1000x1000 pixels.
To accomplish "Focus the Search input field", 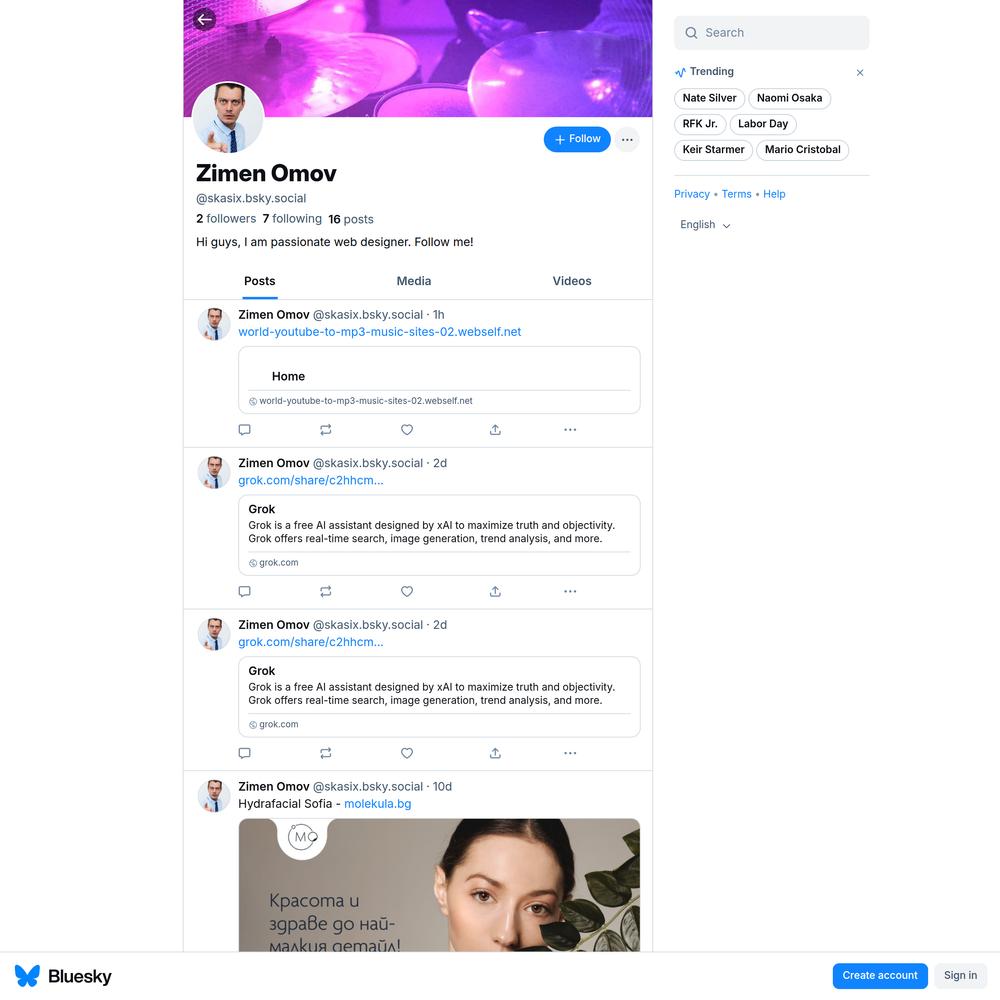I will pos(771,33).
